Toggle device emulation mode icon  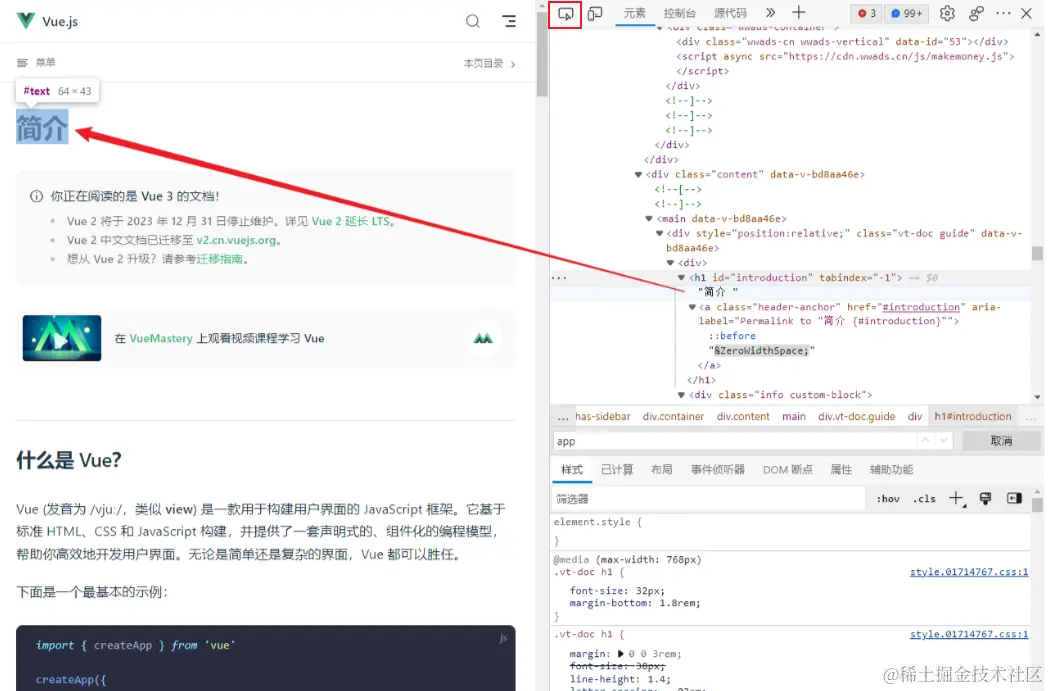[595, 13]
